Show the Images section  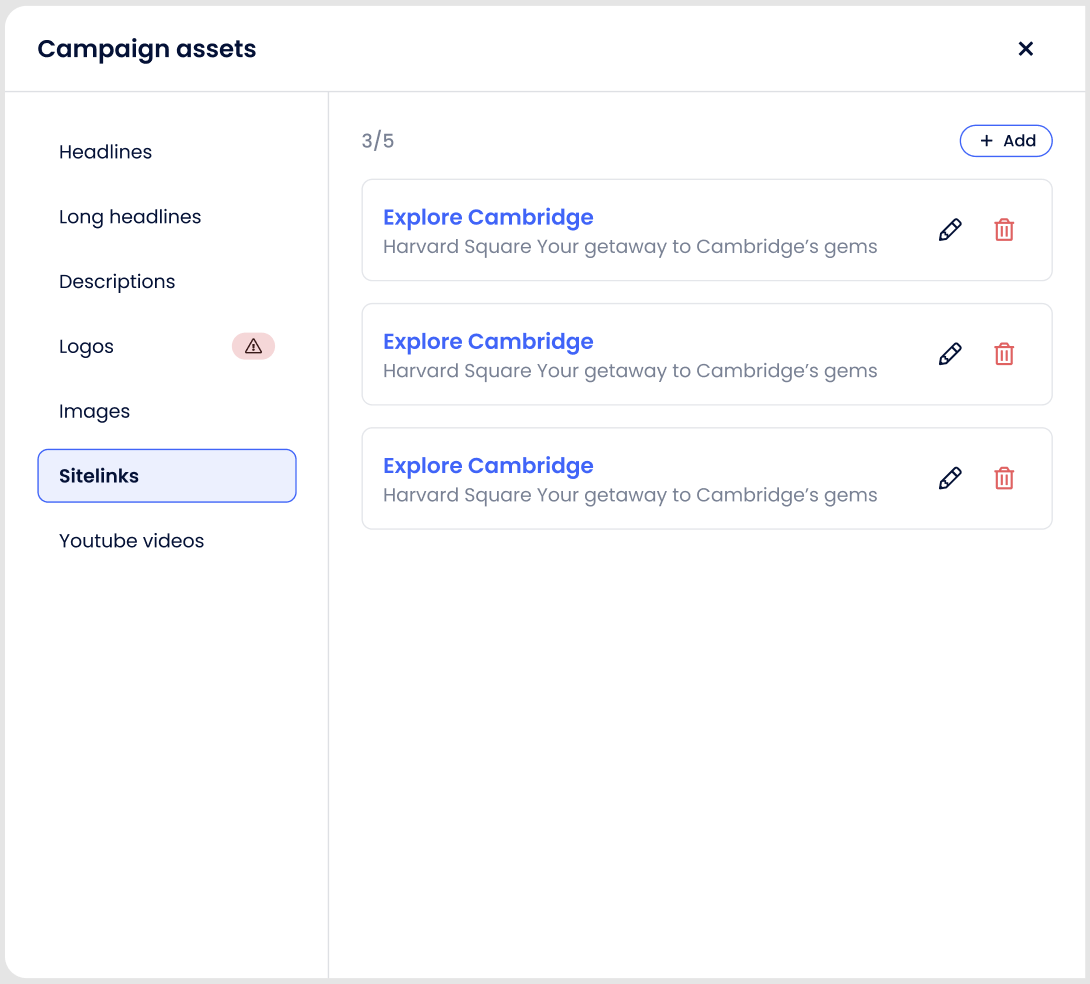[x=94, y=411]
